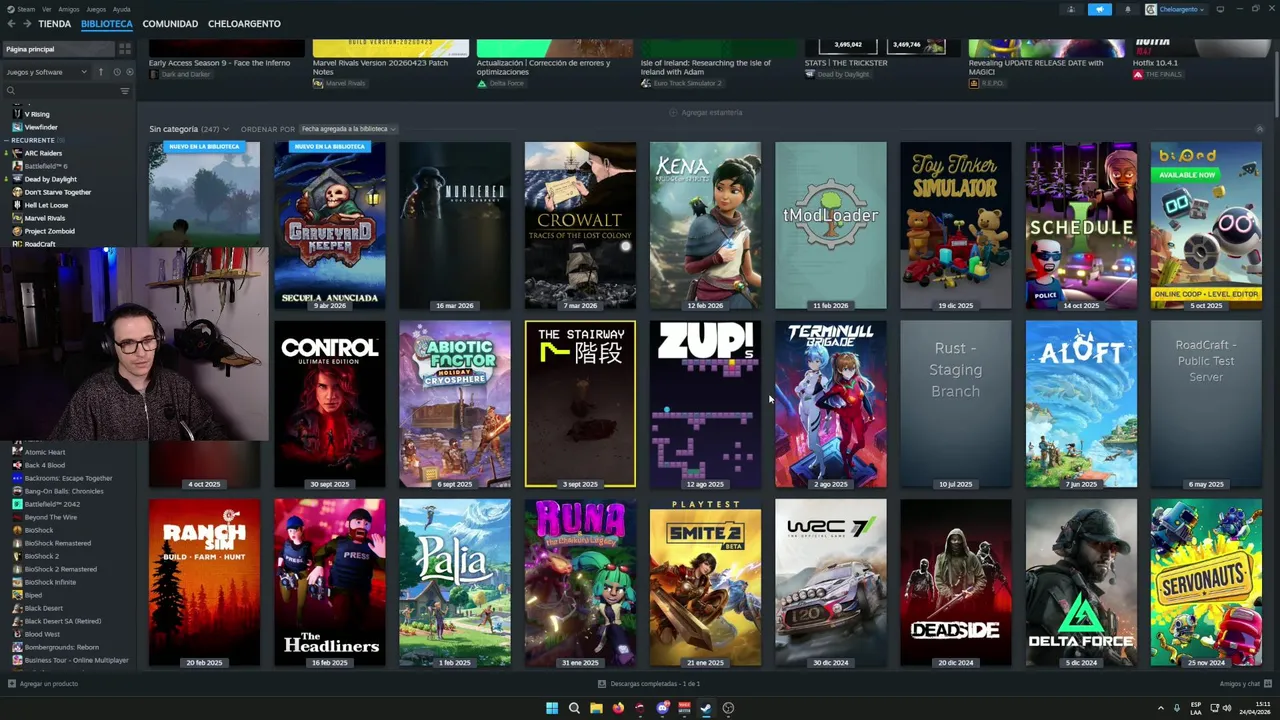1280x720 pixels.
Task: Open Amigos y chat
Action: coord(1245,684)
